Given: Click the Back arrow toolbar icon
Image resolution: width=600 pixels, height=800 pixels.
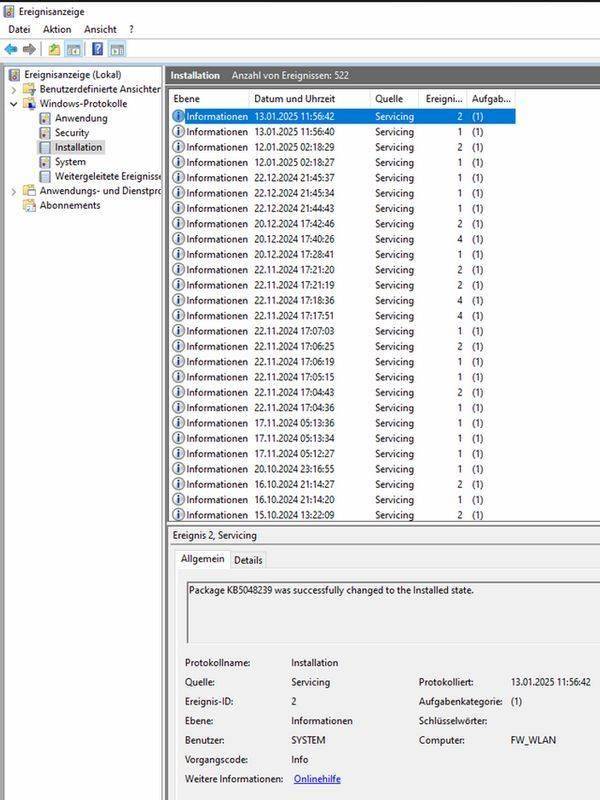Looking at the screenshot, I should click(11, 49).
